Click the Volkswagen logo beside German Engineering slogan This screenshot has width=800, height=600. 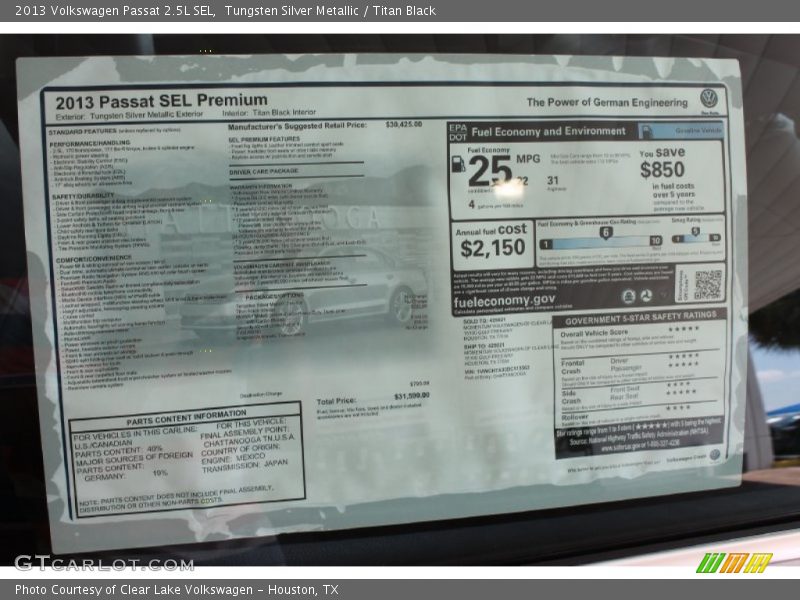point(709,98)
